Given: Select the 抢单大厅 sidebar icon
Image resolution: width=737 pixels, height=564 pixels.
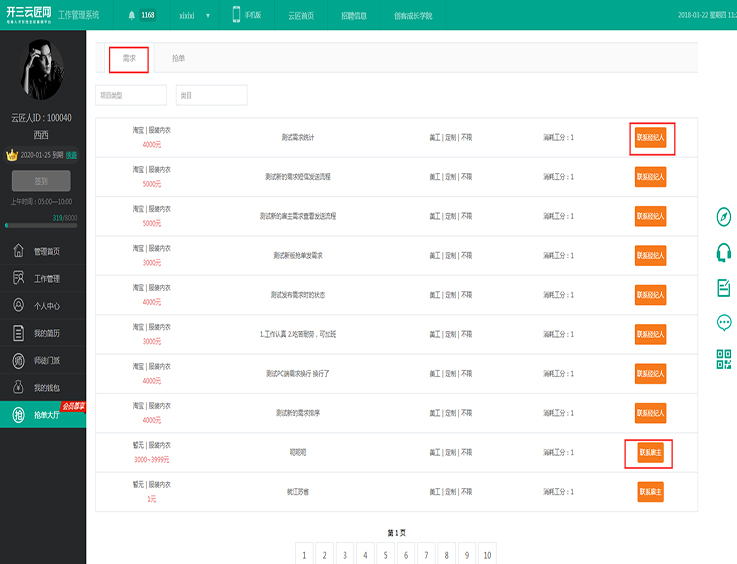Looking at the screenshot, I should (x=18, y=415).
